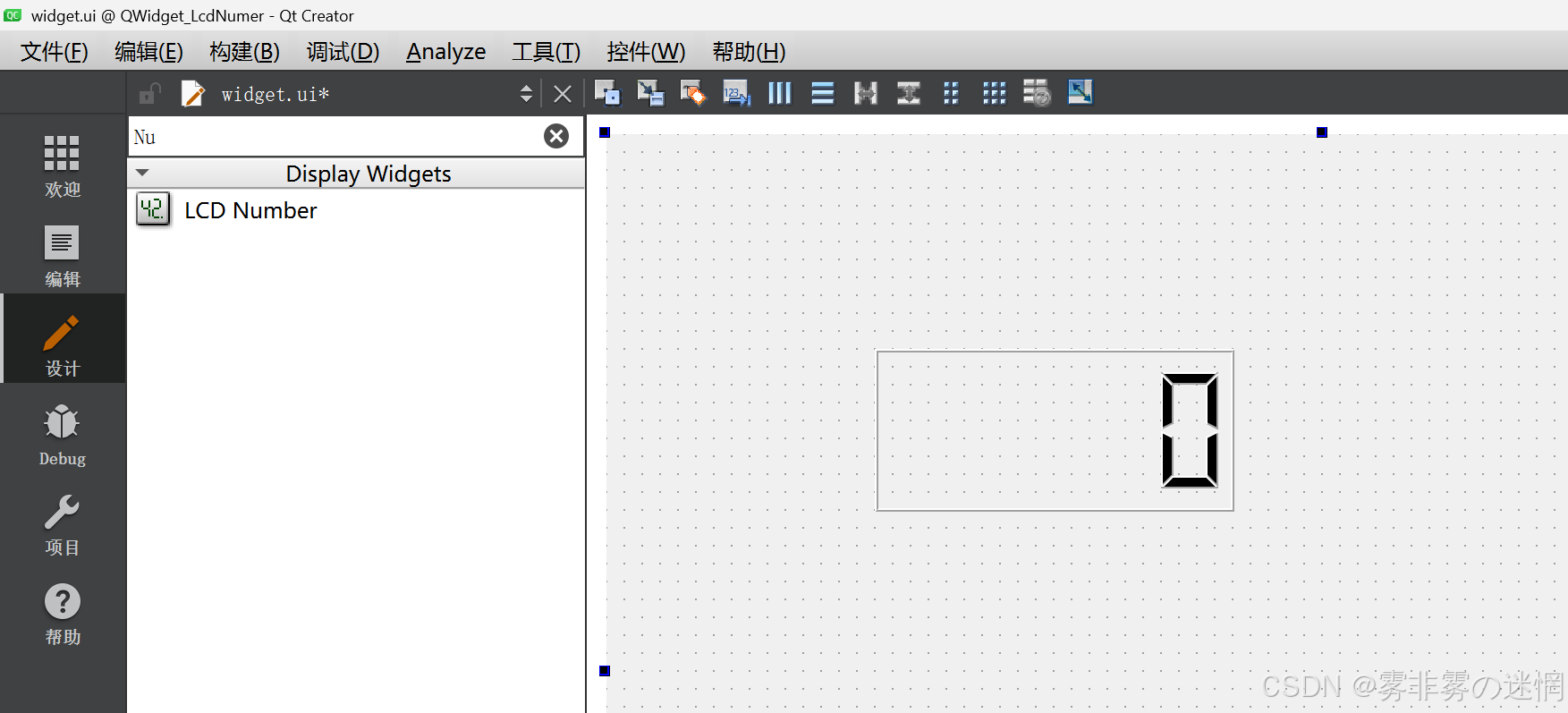Apply vertical splitter layout
Screen dimensions: 1568x713
click(x=909, y=92)
